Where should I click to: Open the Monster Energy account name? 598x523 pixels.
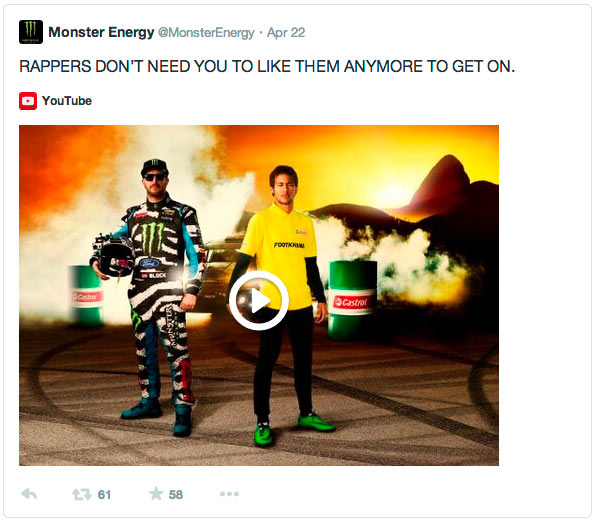click(101, 32)
